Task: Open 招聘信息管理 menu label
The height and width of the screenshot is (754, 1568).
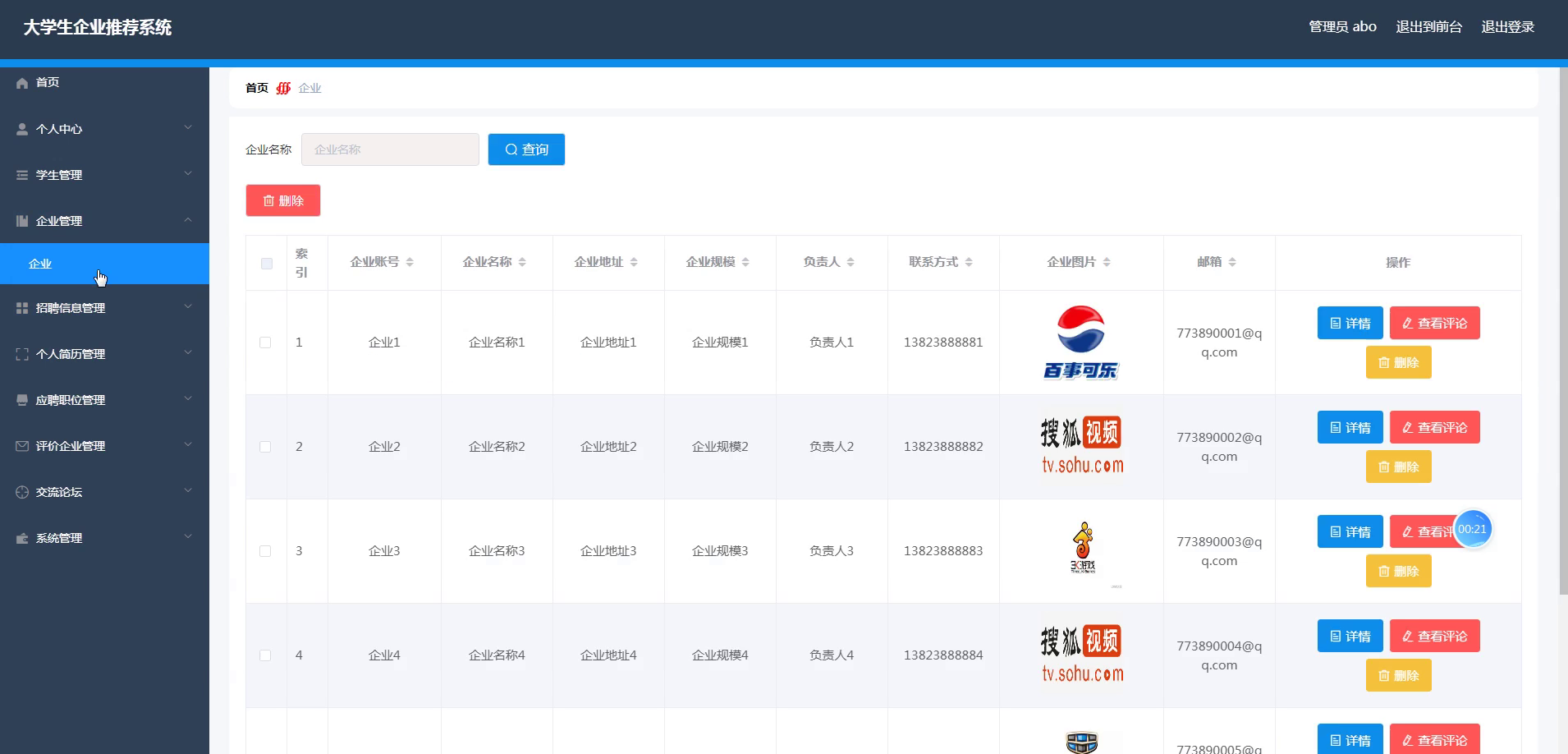Action: (x=71, y=308)
